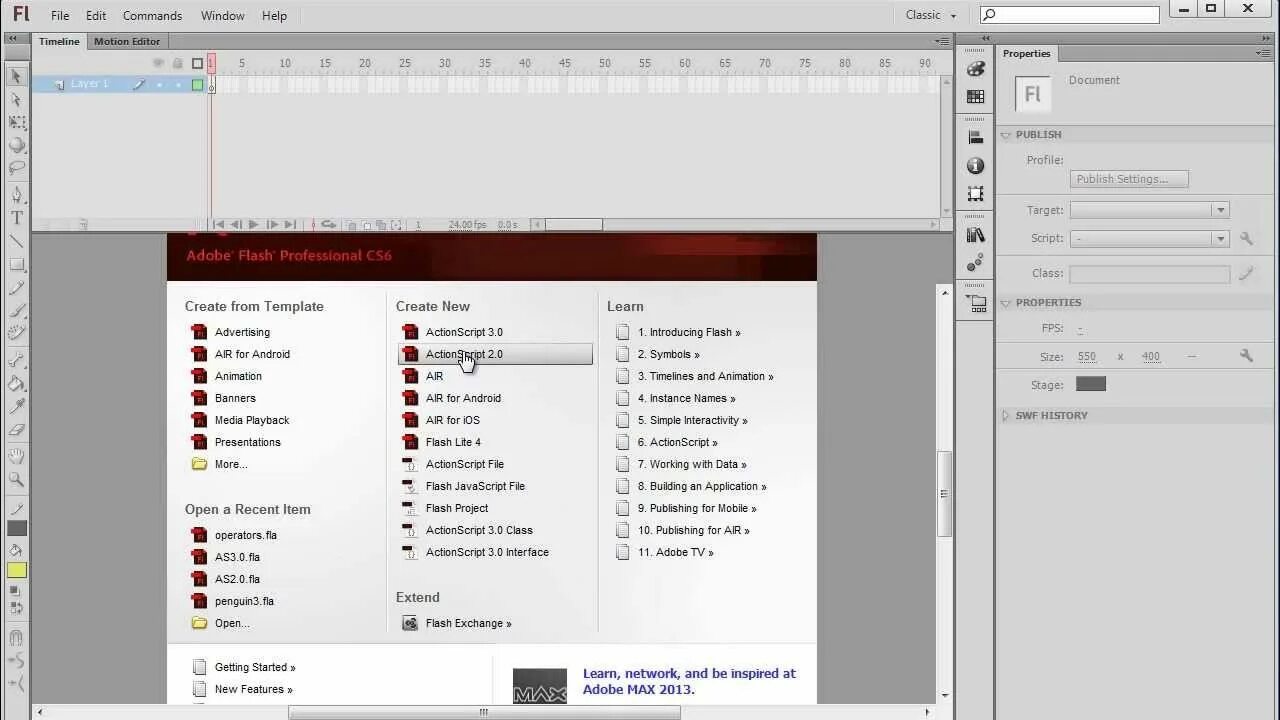Create new ActionScript 2.0 document
This screenshot has height=720, width=1280.
click(495, 354)
